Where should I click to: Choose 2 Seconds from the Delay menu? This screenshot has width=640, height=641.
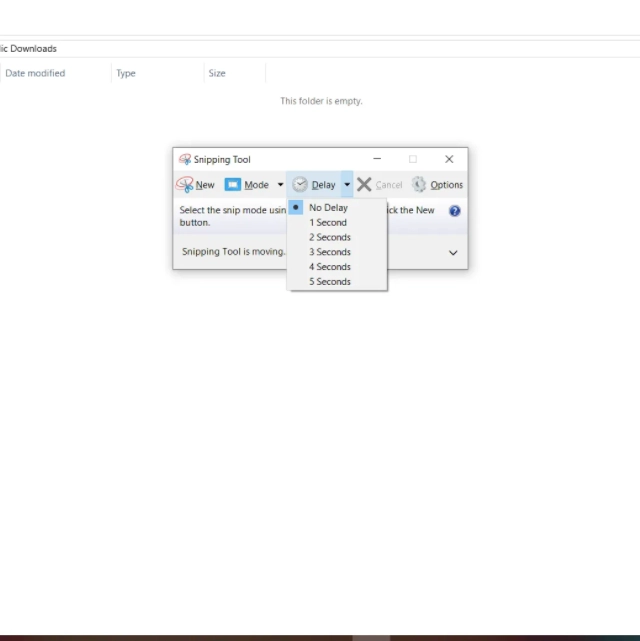point(329,238)
